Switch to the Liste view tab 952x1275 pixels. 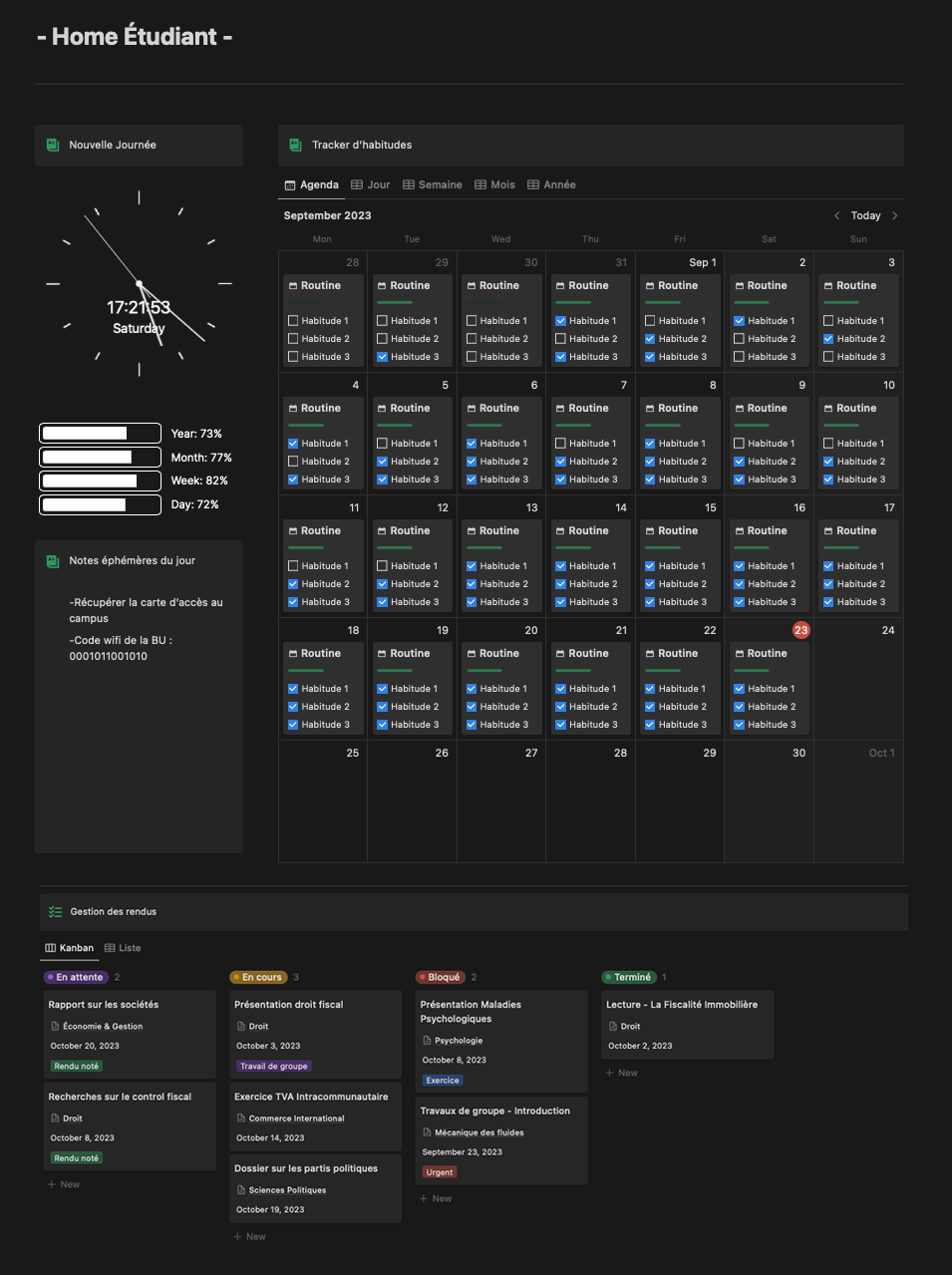click(123, 948)
